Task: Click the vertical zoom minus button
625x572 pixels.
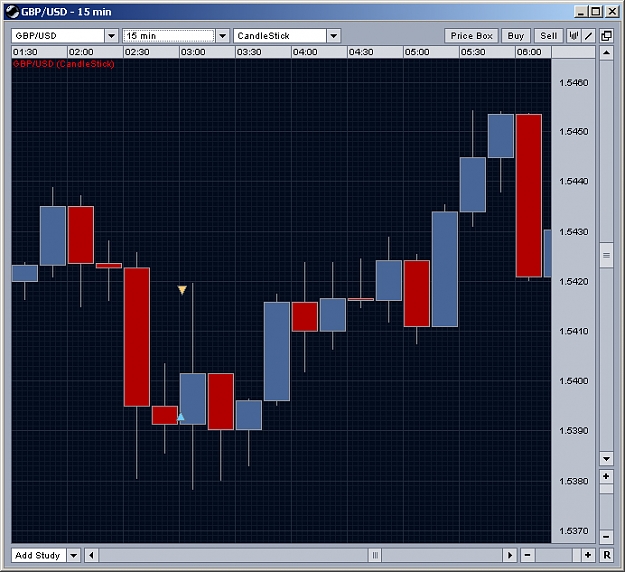Action: tap(606, 537)
